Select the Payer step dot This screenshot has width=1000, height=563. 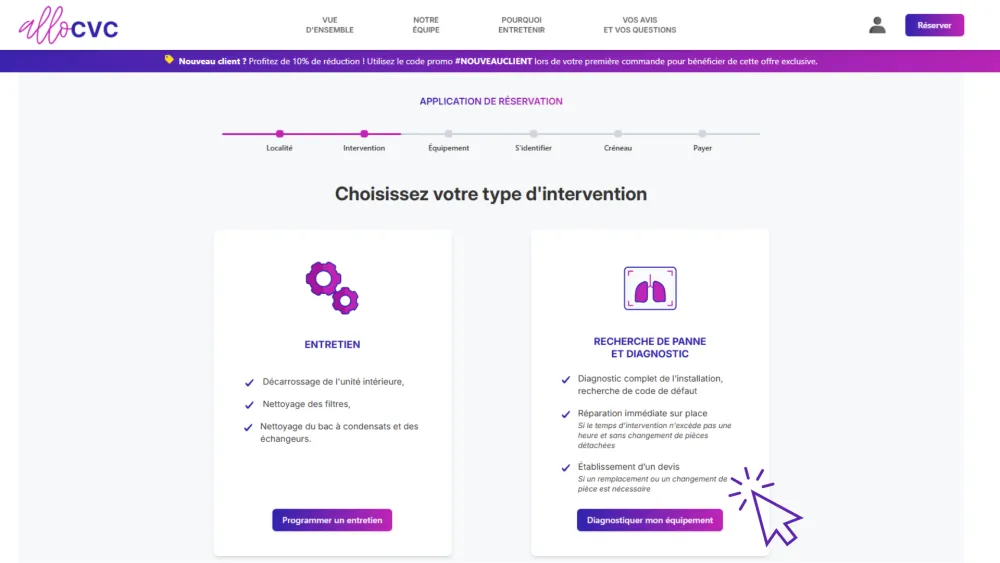coord(702,134)
